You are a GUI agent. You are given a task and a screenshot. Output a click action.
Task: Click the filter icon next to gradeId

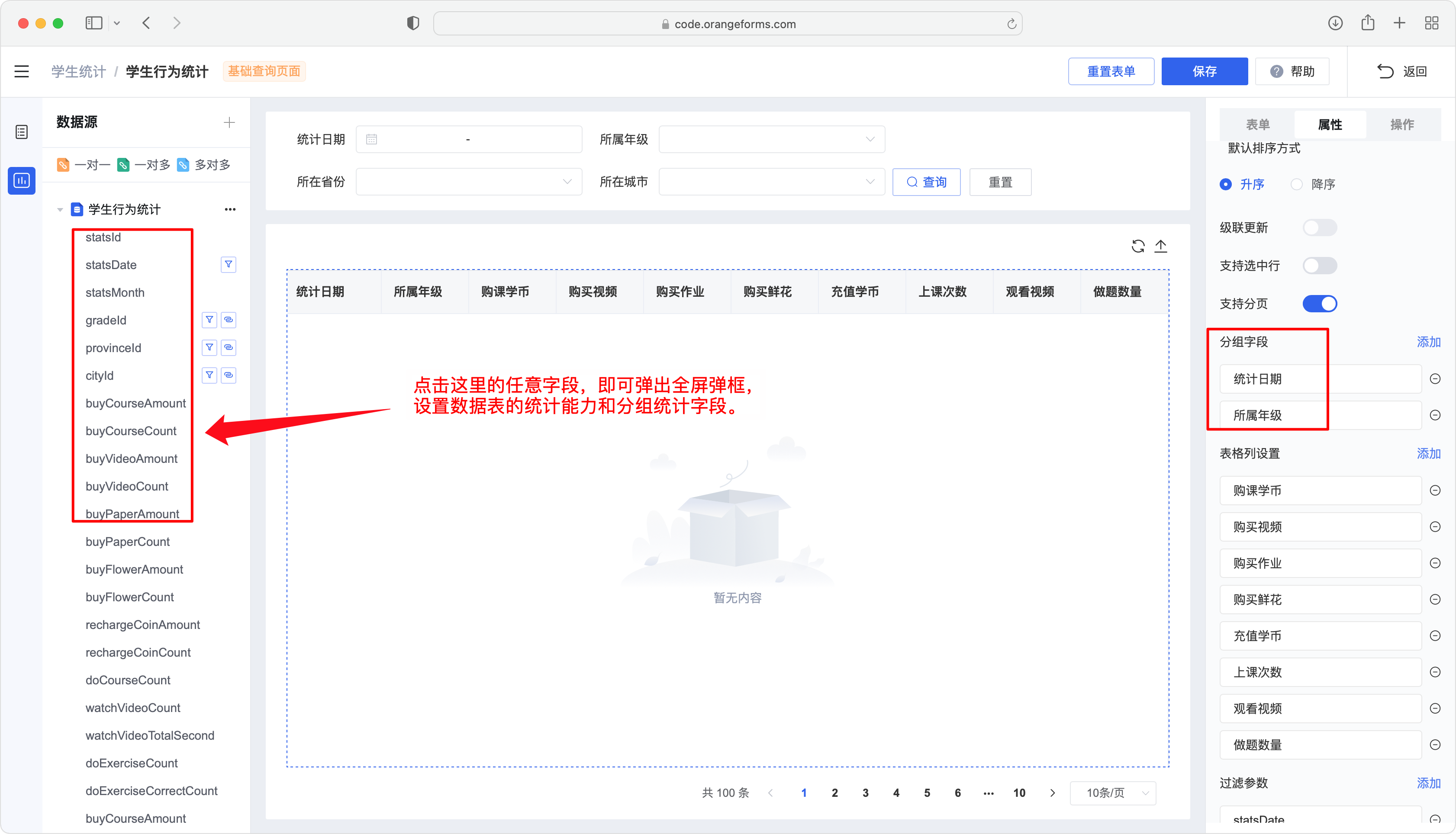click(x=210, y=320)
